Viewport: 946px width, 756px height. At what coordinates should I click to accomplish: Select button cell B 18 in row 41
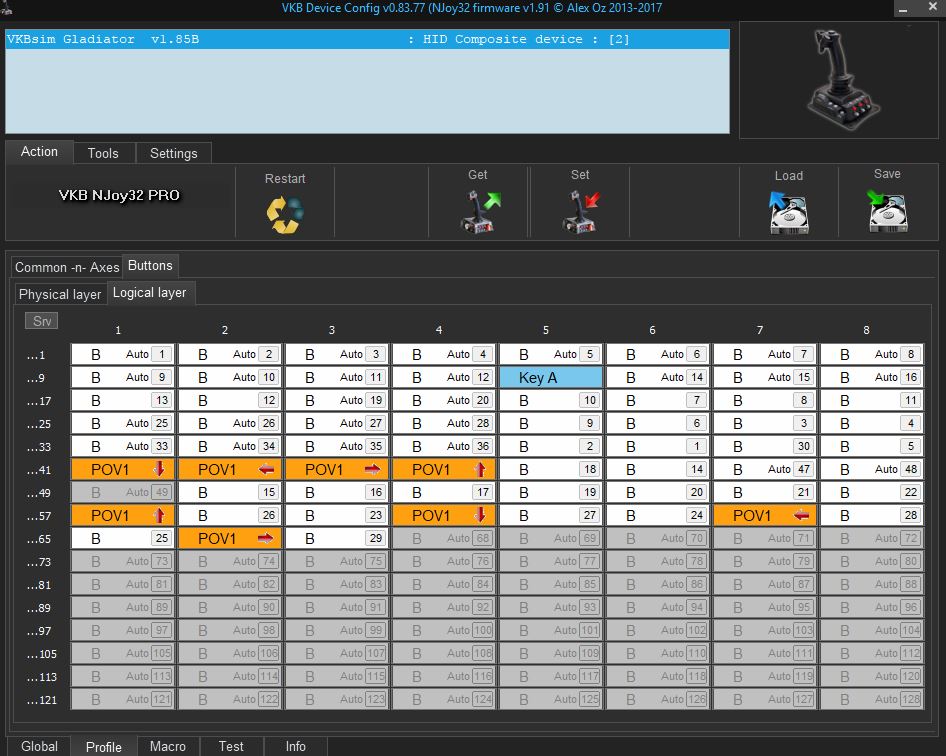(x=551, y=469)
